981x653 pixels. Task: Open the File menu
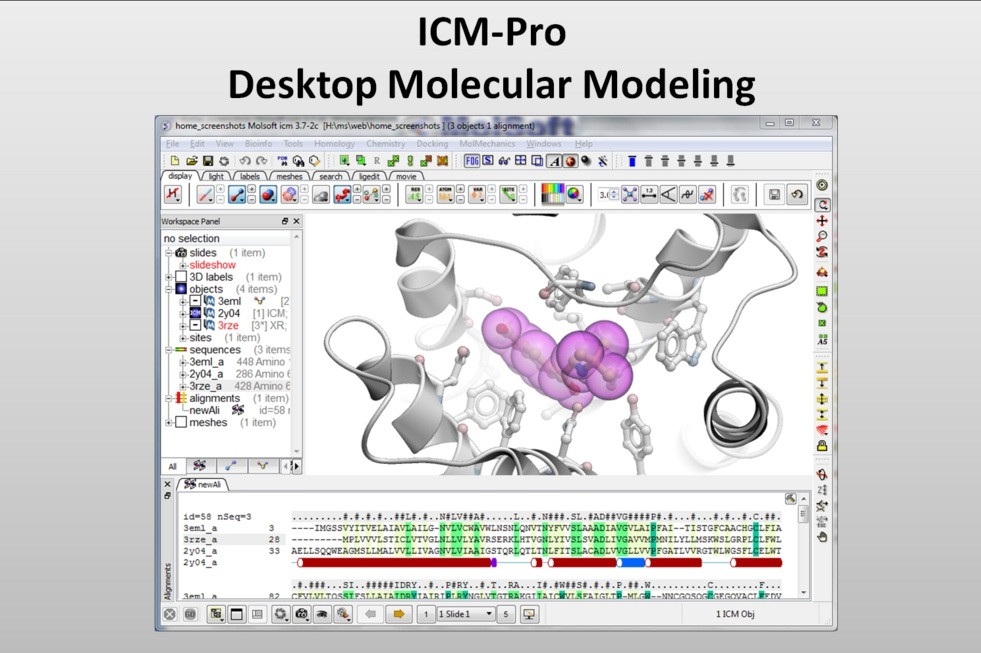click(172, 144)
